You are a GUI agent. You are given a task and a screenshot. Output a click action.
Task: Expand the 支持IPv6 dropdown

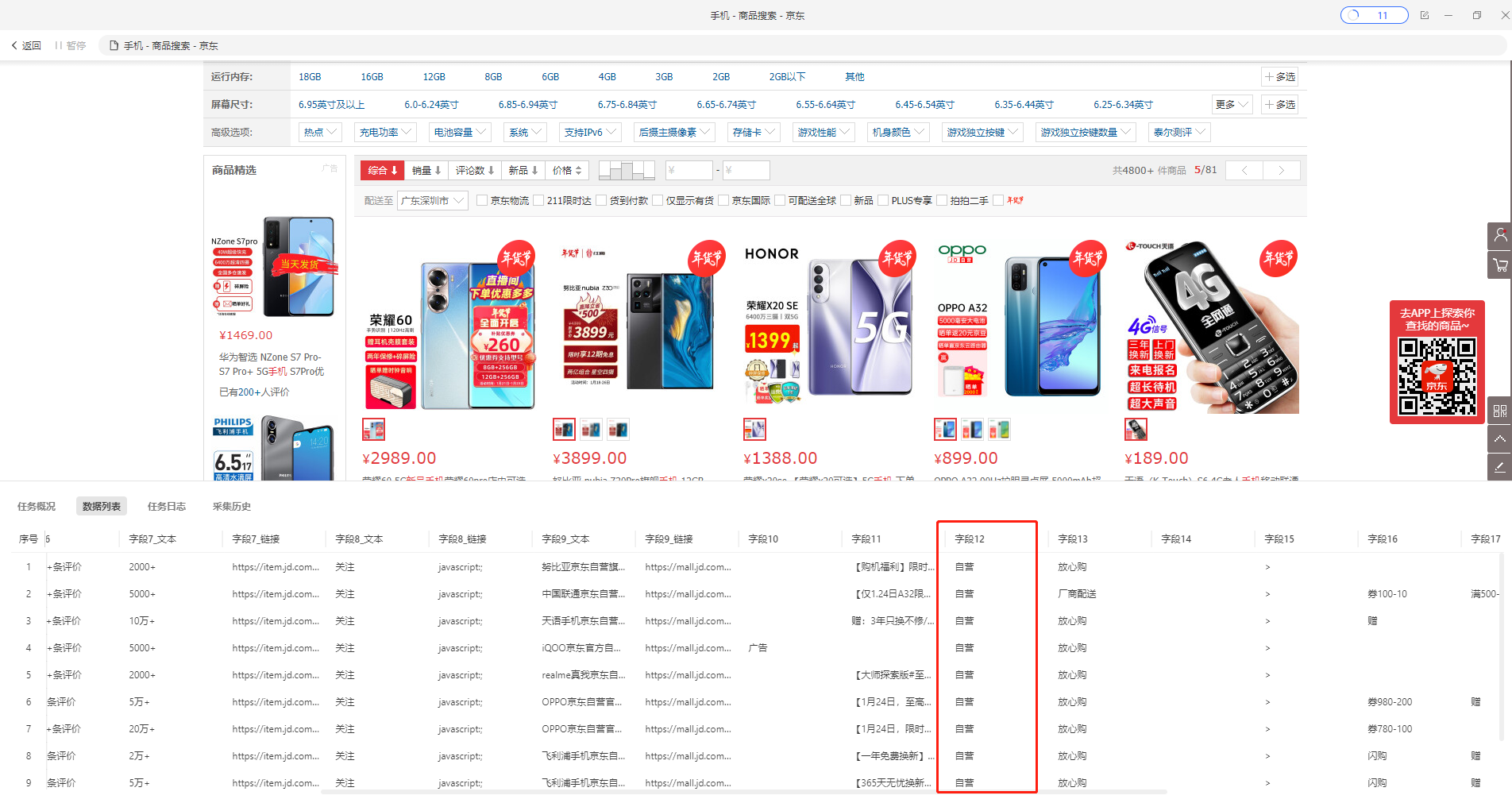click(x=590, y=133)
